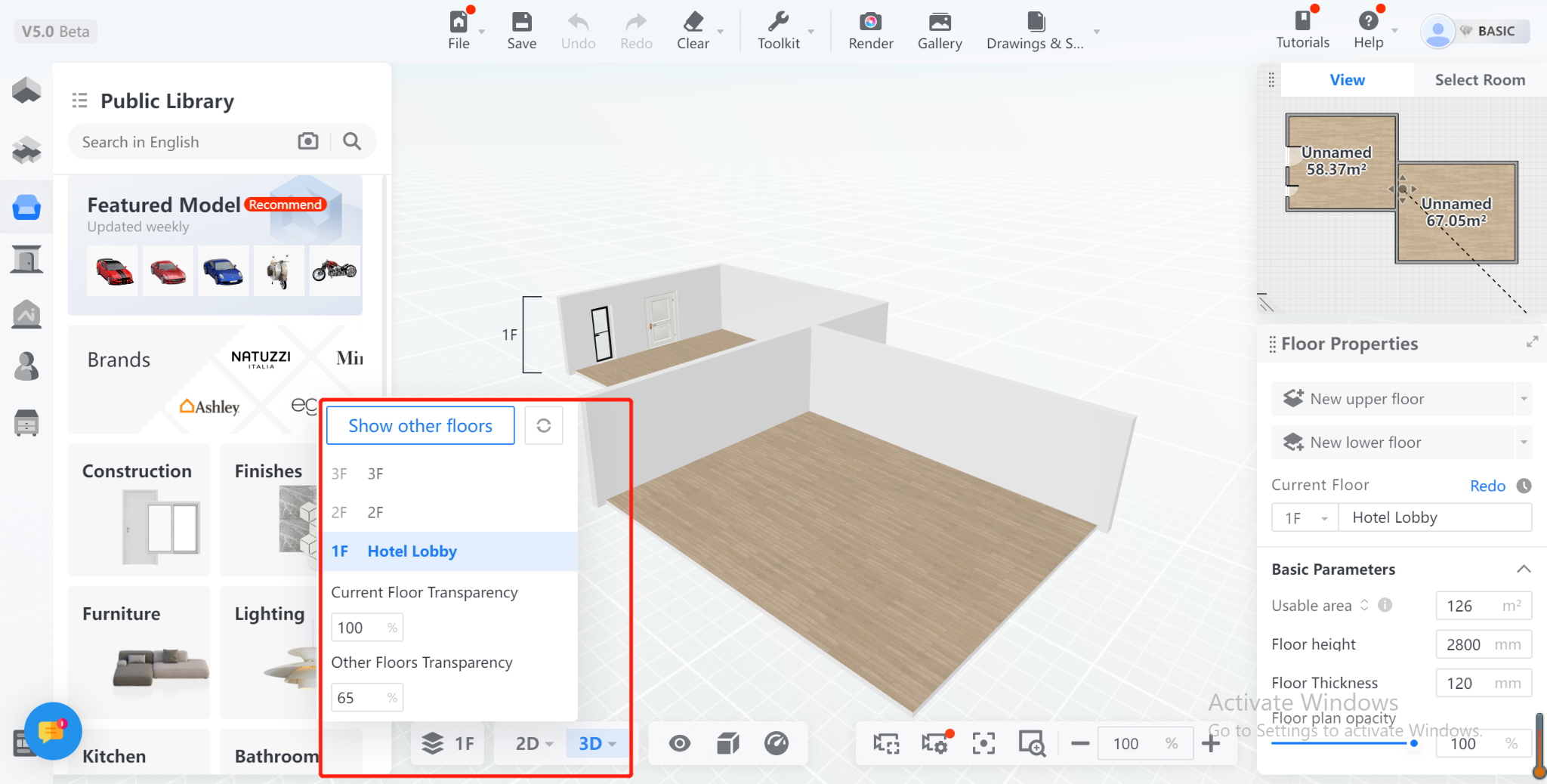Open the Gallery icon in toolbar
The height and width of the screenshot is (784, 1547).
(x=940, y=22)
